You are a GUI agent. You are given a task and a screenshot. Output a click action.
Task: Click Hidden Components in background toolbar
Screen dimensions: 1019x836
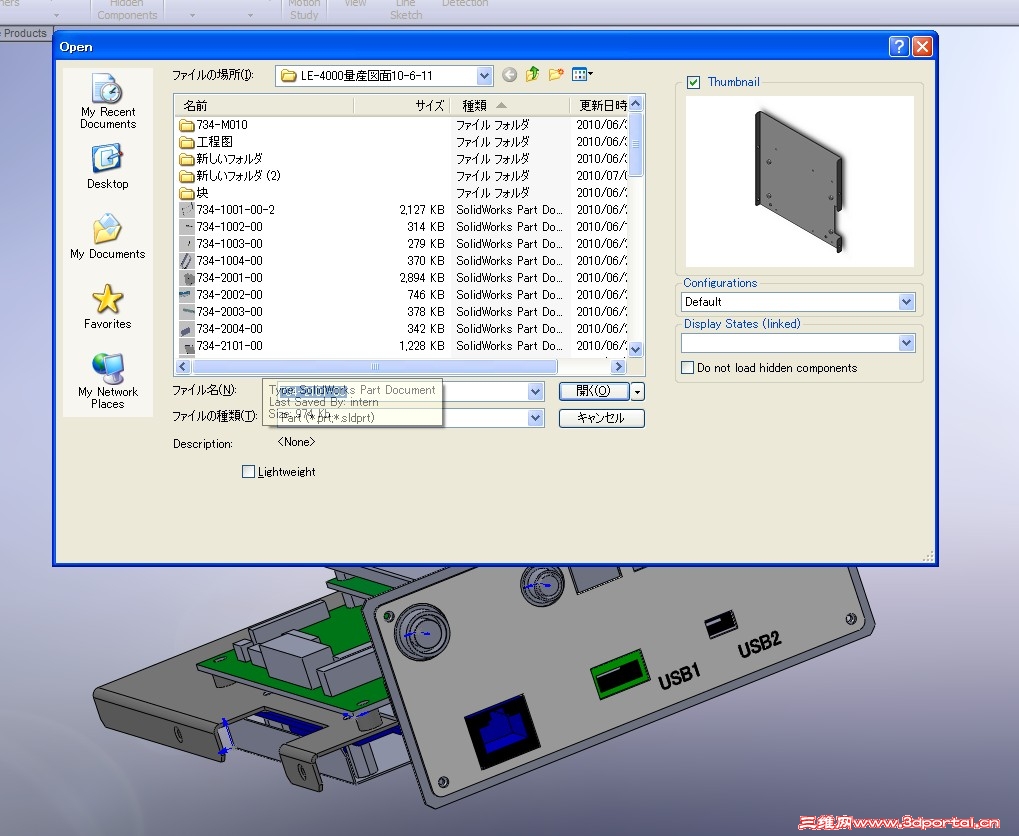click(127, 9)
